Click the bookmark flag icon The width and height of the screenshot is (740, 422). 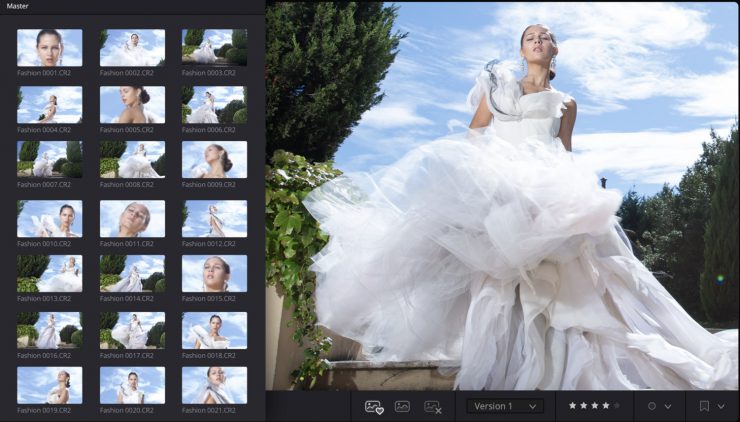(x=705, y=406)
